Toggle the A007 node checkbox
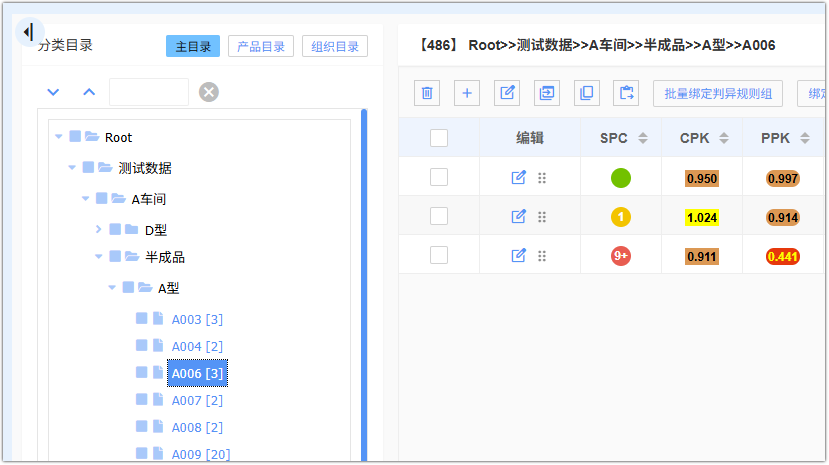This screenshot has width=829, height=465. (141, 399)
